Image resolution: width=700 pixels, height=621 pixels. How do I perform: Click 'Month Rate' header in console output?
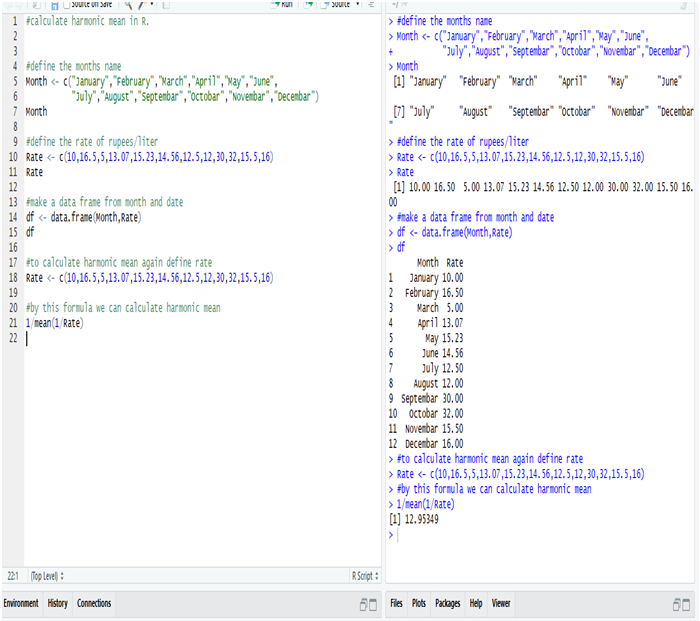click(440, 263)
